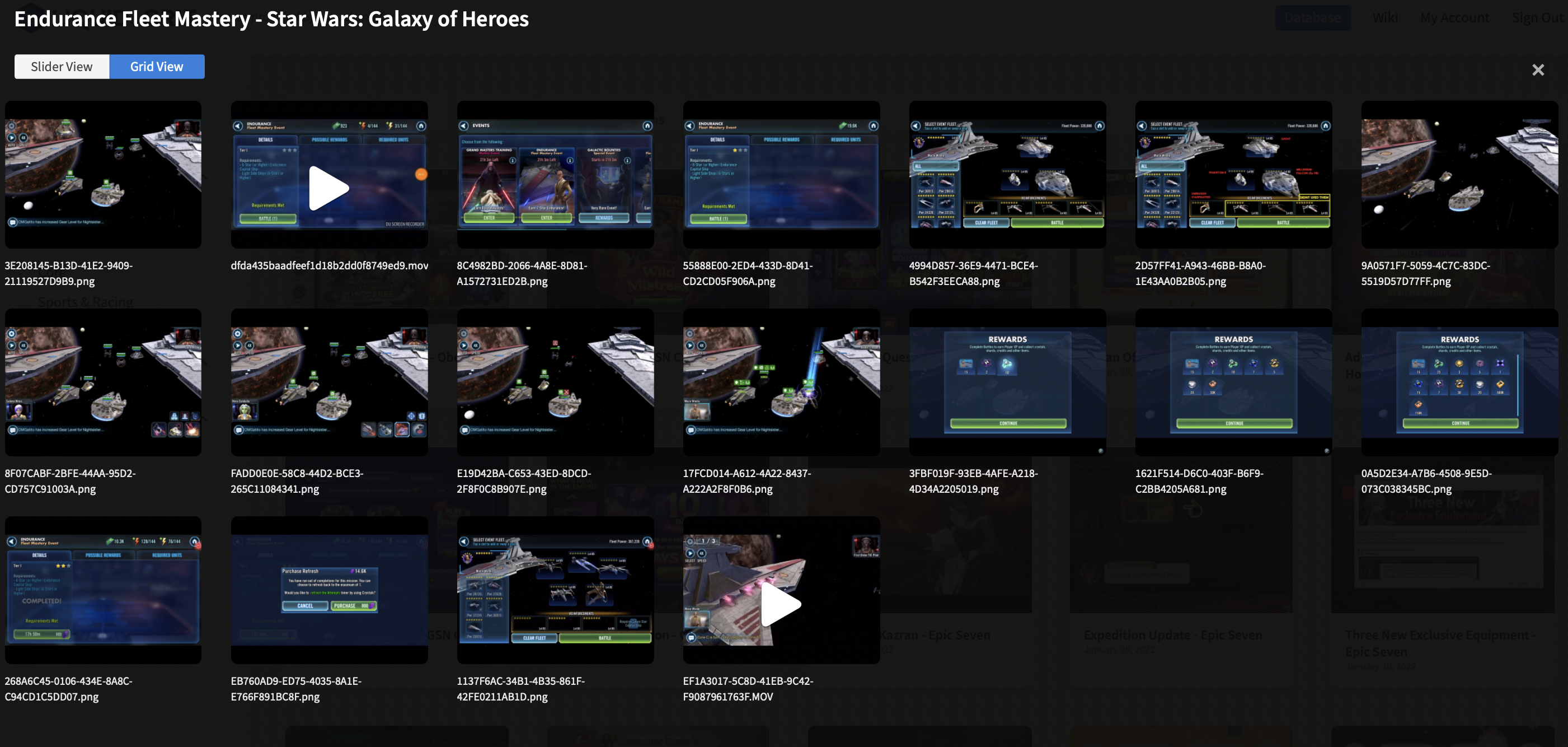Click filename E19D42BA-C653-43ED-8DCD-2F8F0C8B907E.png
Image resolution: width=1568 pixels, height=747 pixels.
coord(523,481)
